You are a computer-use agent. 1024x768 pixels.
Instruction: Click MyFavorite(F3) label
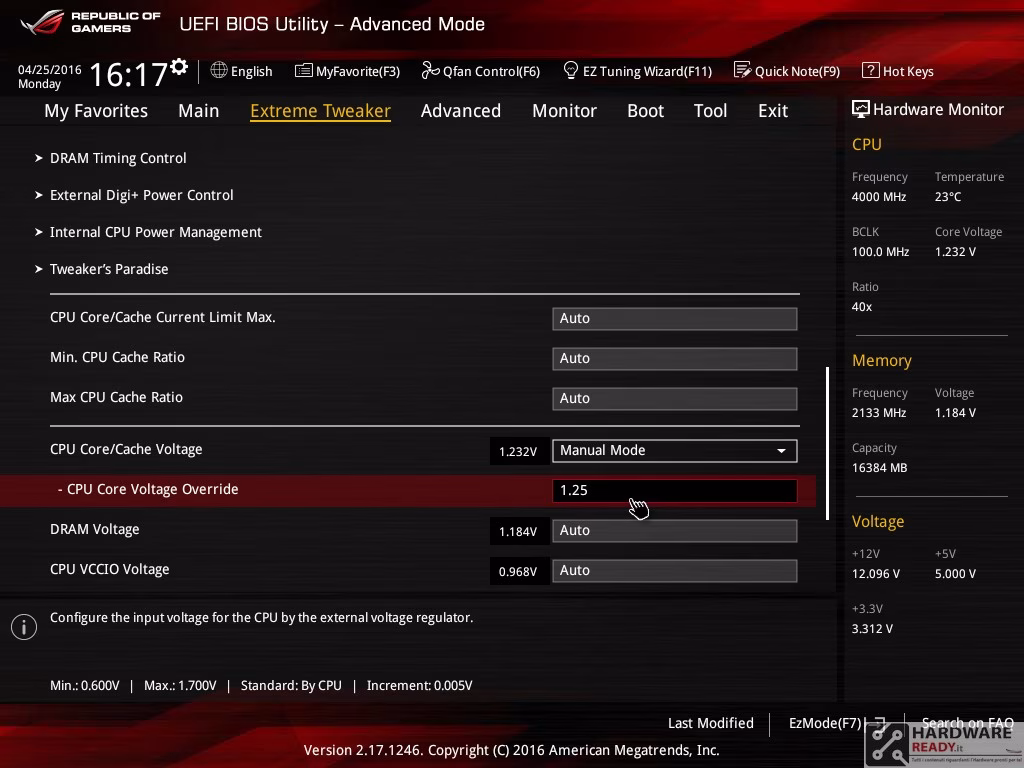pyautogui.click(x=358, y=71)
